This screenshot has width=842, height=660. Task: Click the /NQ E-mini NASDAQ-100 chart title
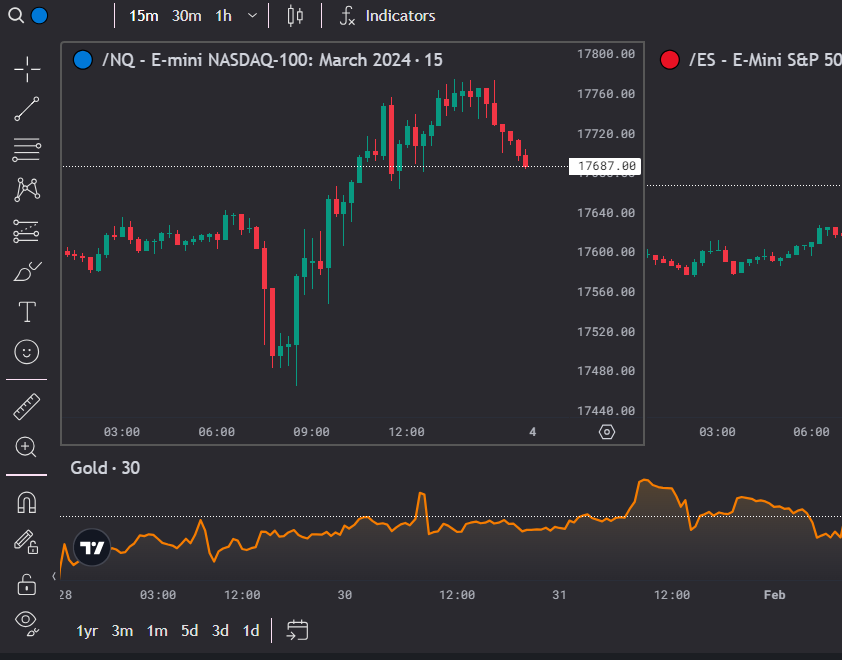pyautogui.click(x=272, y=60)
